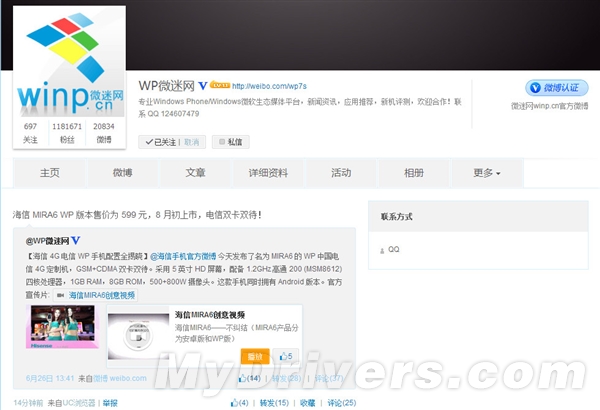Viewport: 600px width, 410px height.
Task: Open the 文章 tab
Action: (x=196, y=173)
